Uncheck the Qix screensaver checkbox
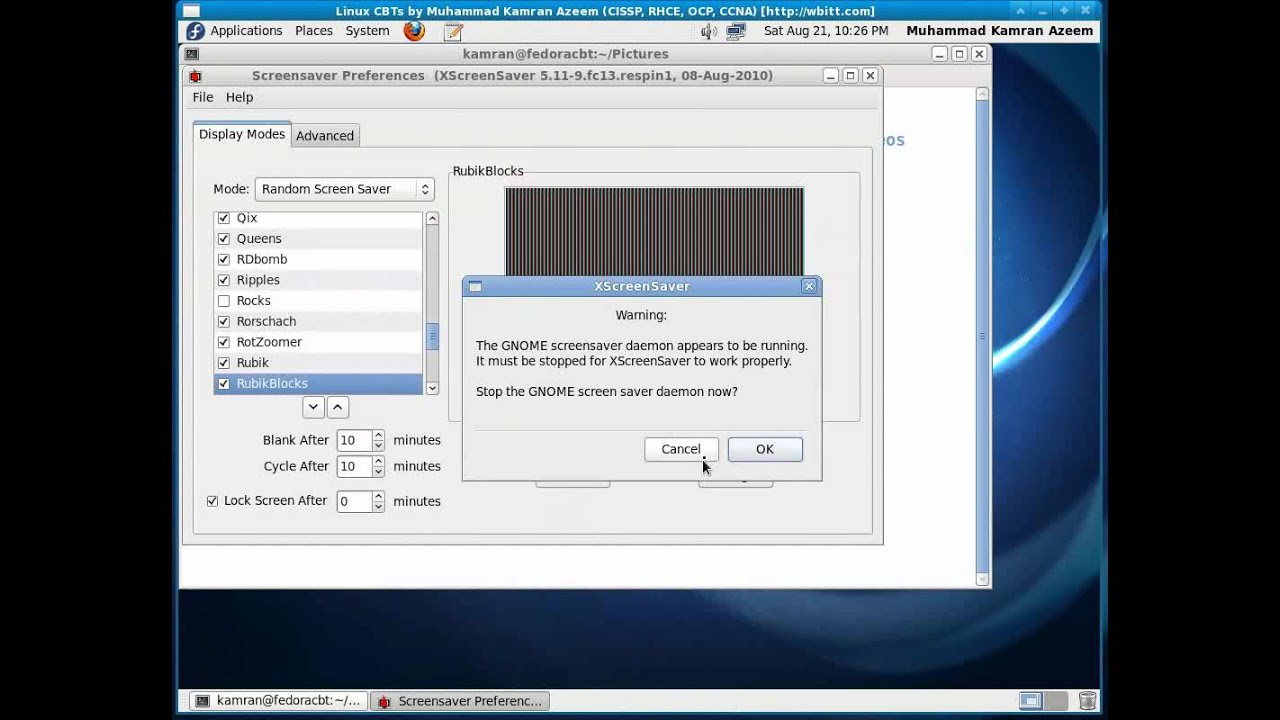 click(x=224, y=218)
